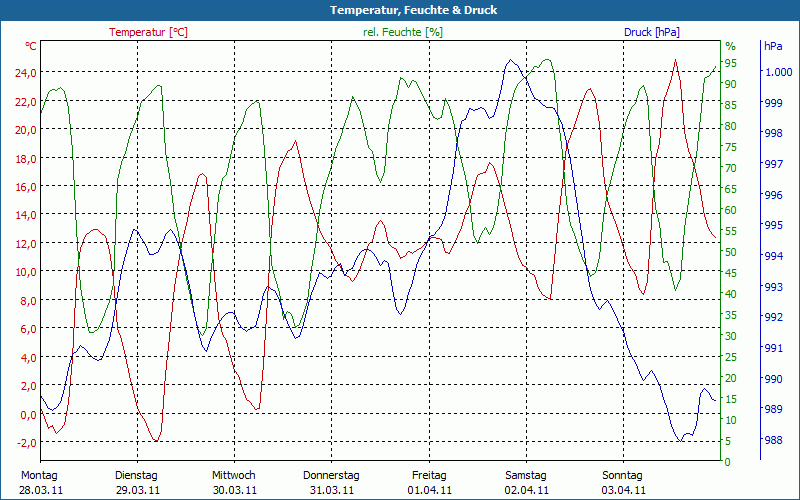
Task: Click humidity axis value 45
Action: [731, 273]
